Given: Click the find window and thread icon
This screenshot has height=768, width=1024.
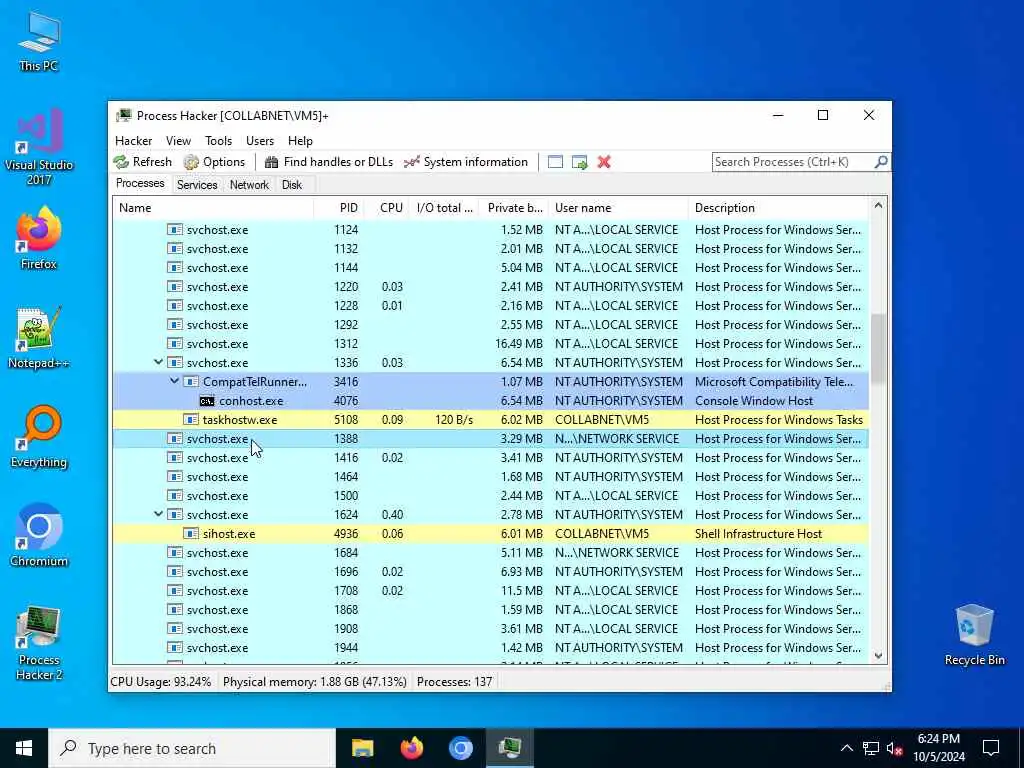Looking at the screenshot, I should pos(579,162).
